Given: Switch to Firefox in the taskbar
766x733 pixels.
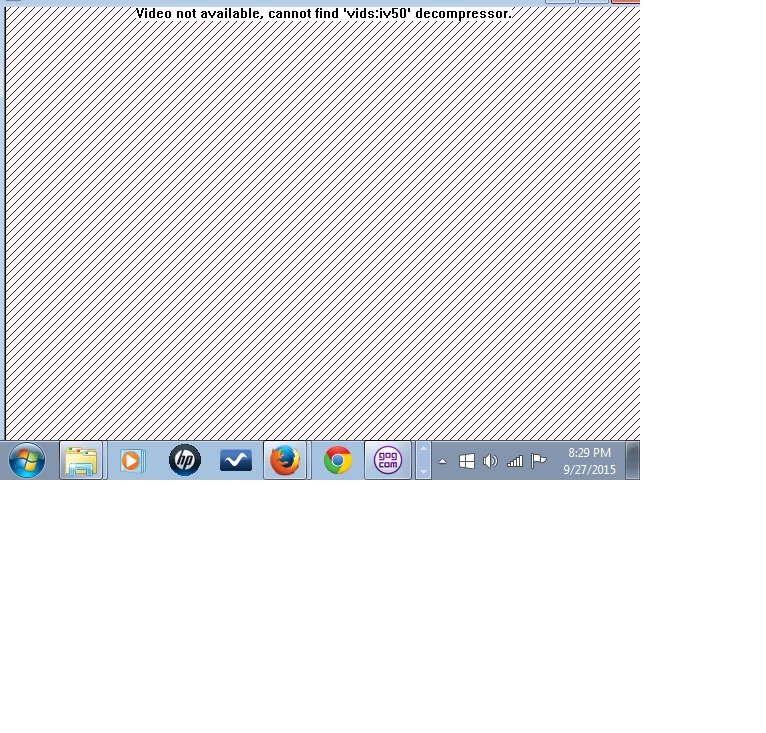Looking at the screenshot, I should [285, 460].
